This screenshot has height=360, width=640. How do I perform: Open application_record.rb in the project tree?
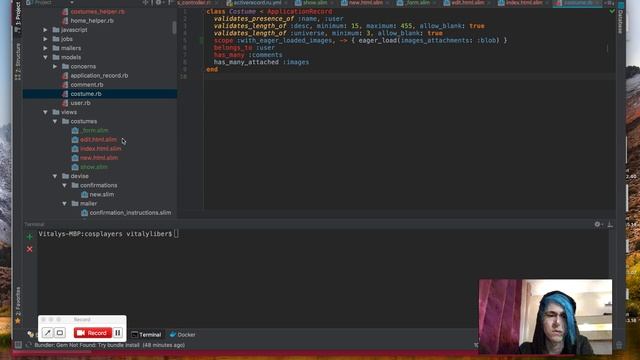pyautogui.click(x=99, y=76)
